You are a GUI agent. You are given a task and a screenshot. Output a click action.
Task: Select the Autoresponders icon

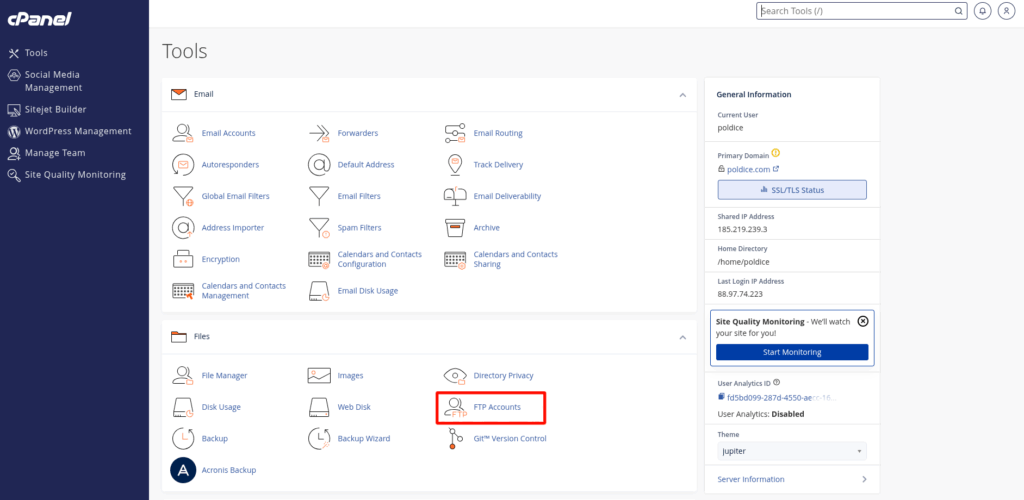(x=183, y=164)
